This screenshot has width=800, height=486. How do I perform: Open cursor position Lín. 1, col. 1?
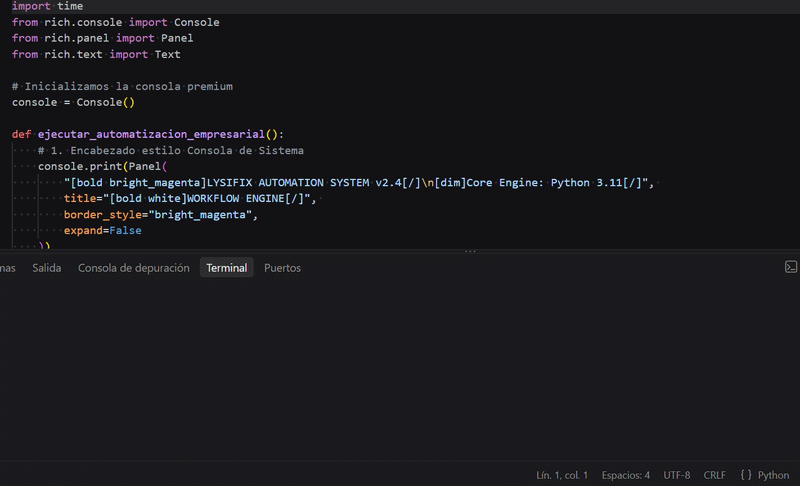tap(562, 475)
